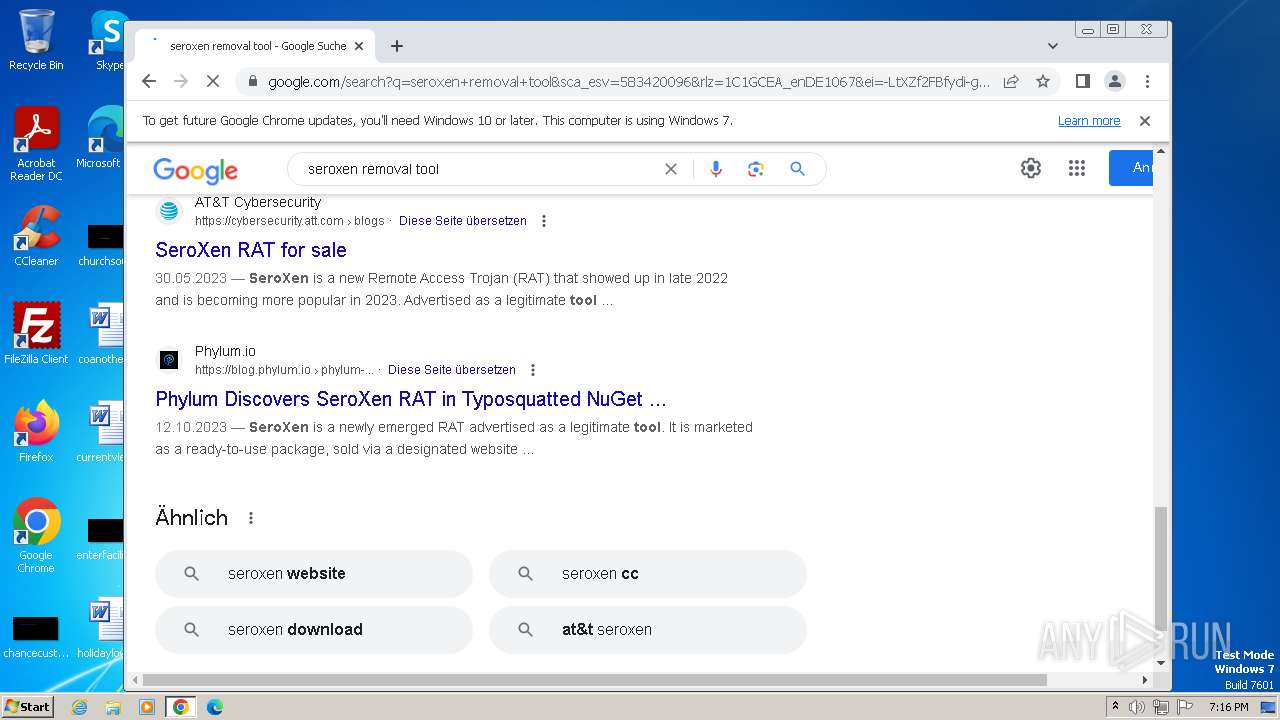Open Windows Media Player from taskbar
The height and width of the screenshot is (720, 1280).
tap(147, 707)
